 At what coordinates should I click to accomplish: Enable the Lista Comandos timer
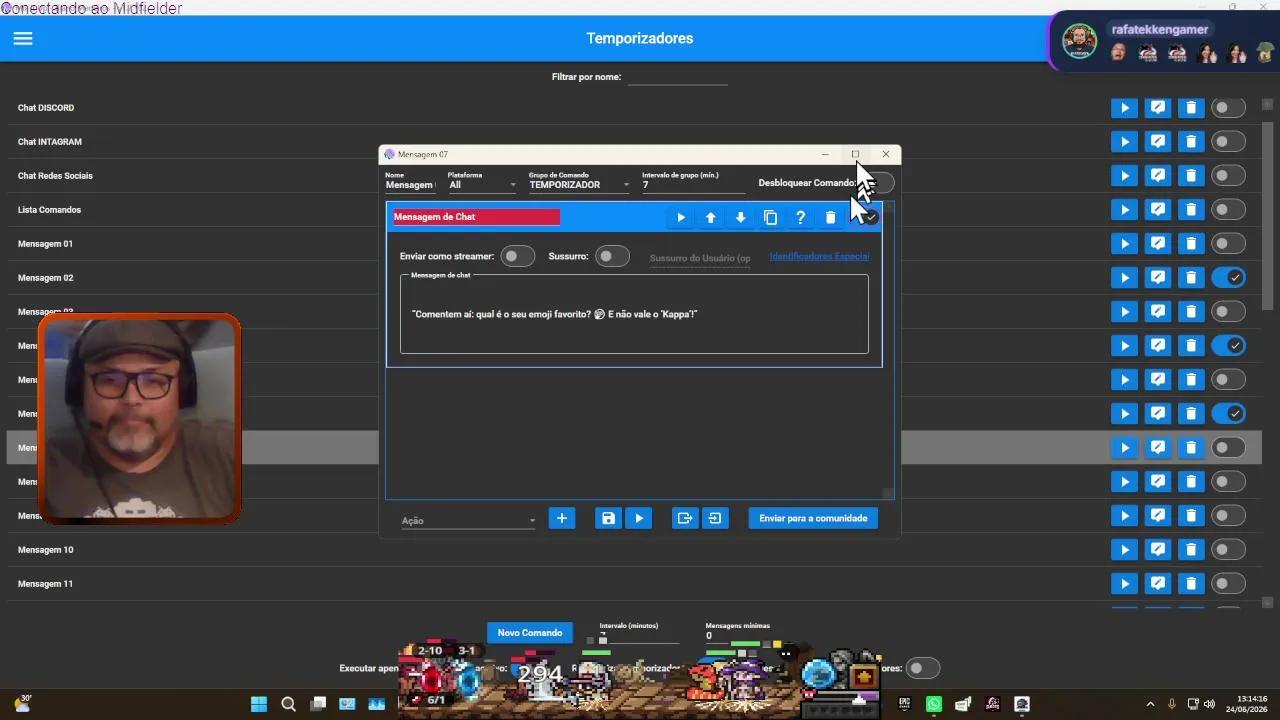(x=1228, y=210)
